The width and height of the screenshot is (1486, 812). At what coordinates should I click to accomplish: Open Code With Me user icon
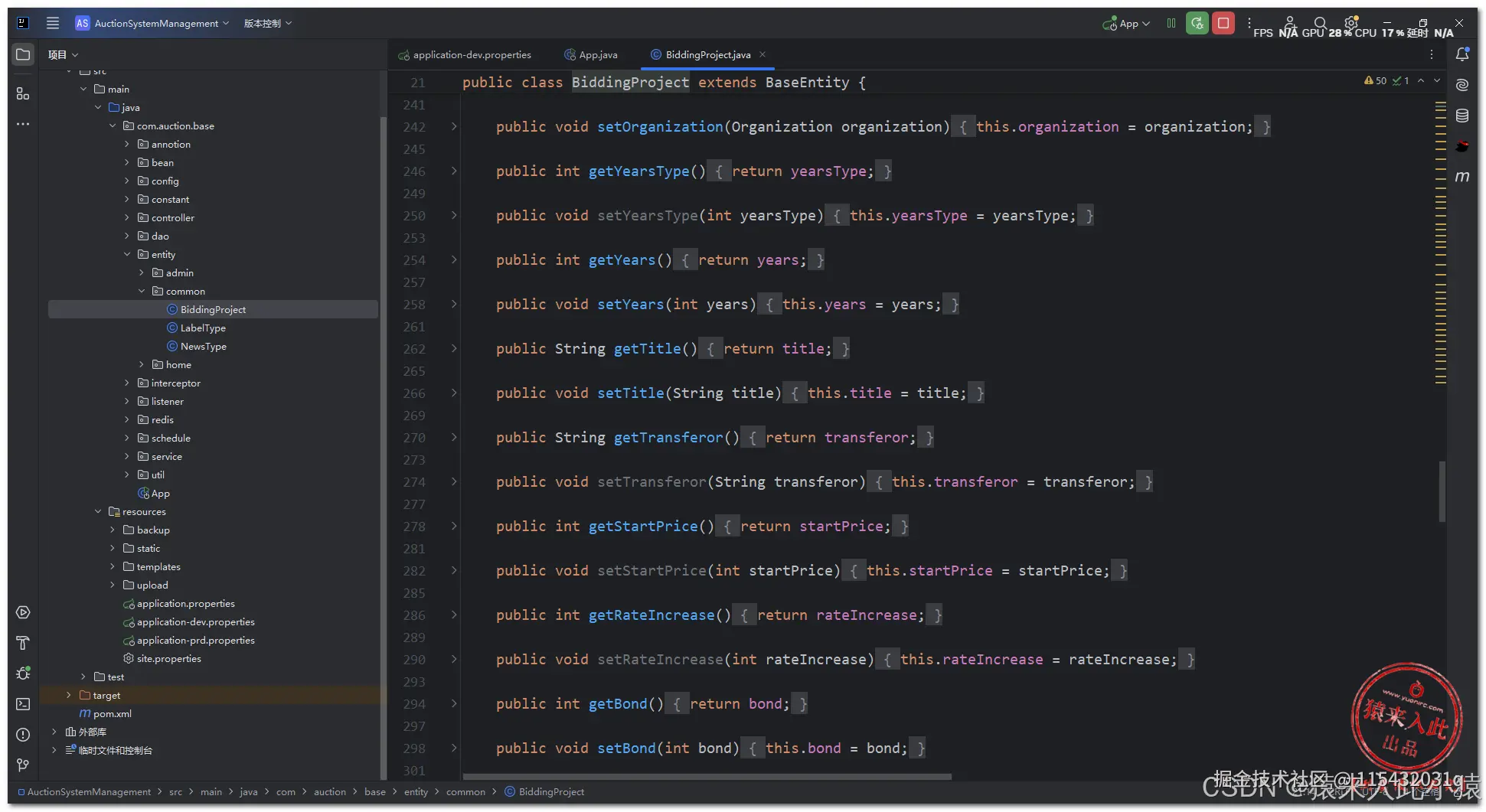pos(1290,23)
